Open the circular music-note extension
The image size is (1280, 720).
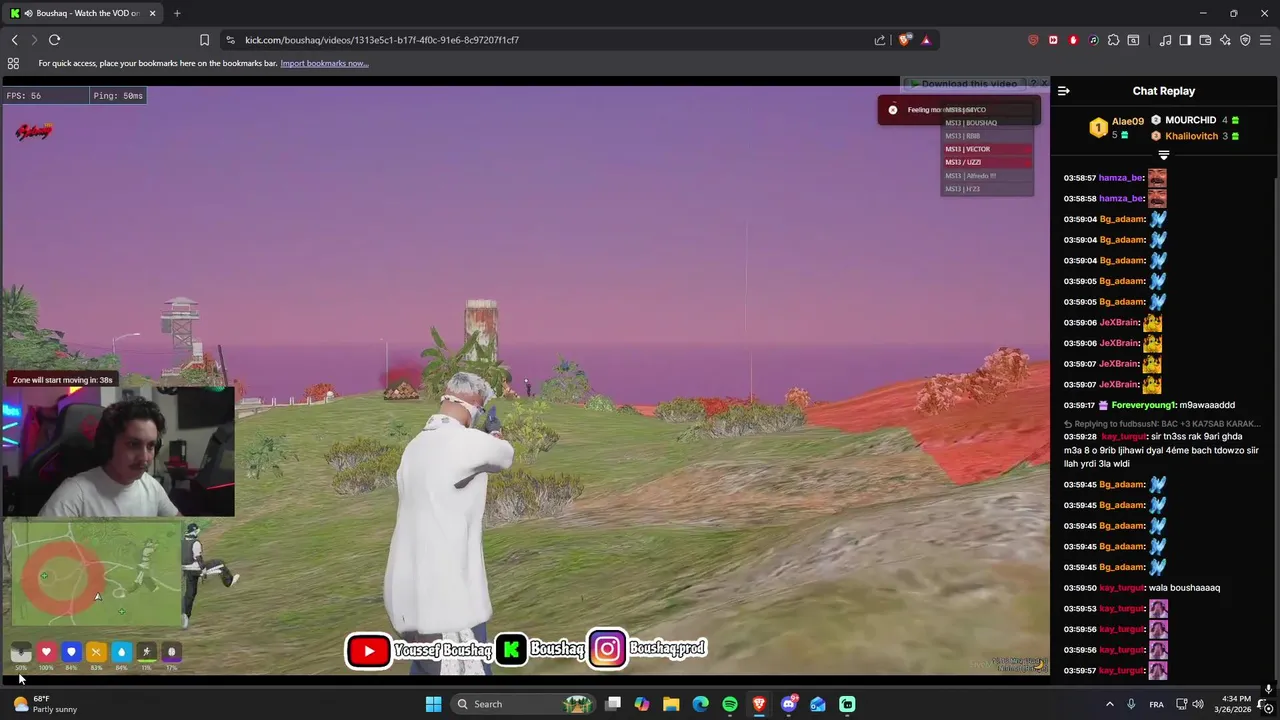[1093, 40]
